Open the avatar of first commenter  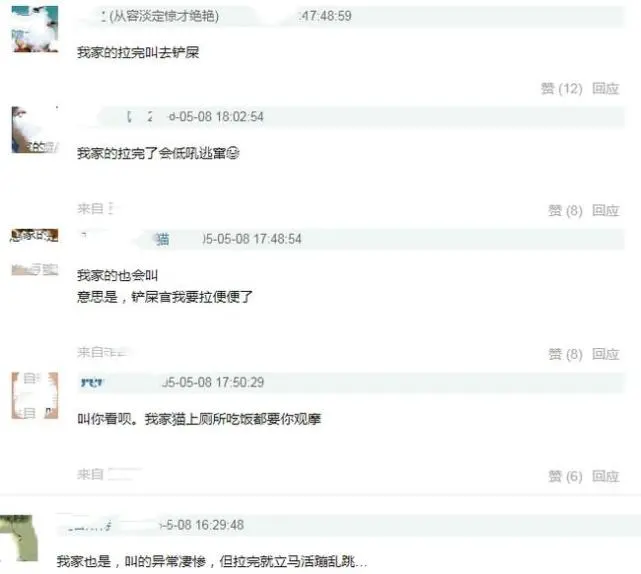pos(35,29)
